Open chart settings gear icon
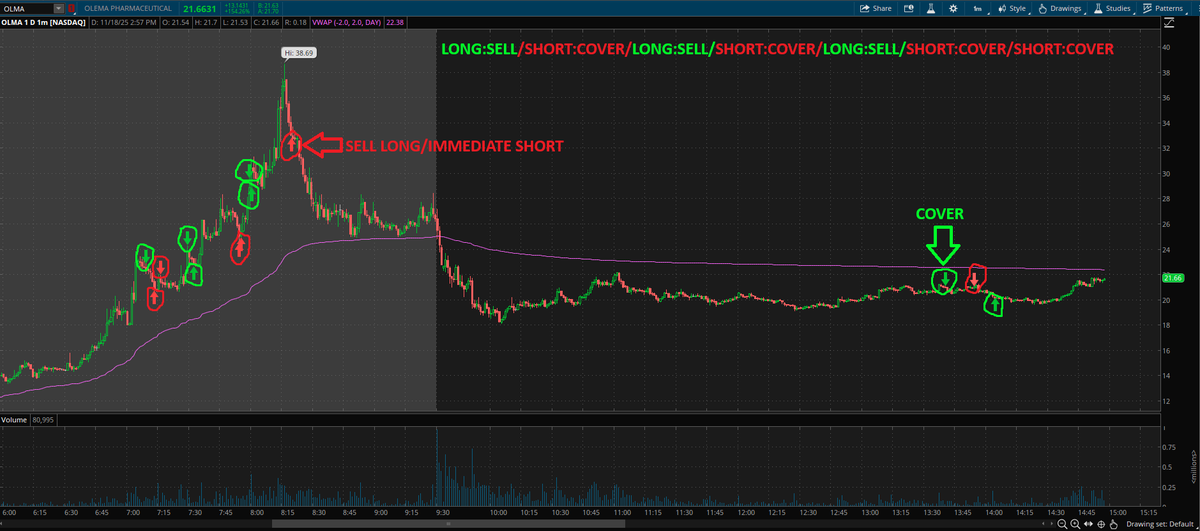The width and height of the screenshot is (1200, 531). point(953,8)
